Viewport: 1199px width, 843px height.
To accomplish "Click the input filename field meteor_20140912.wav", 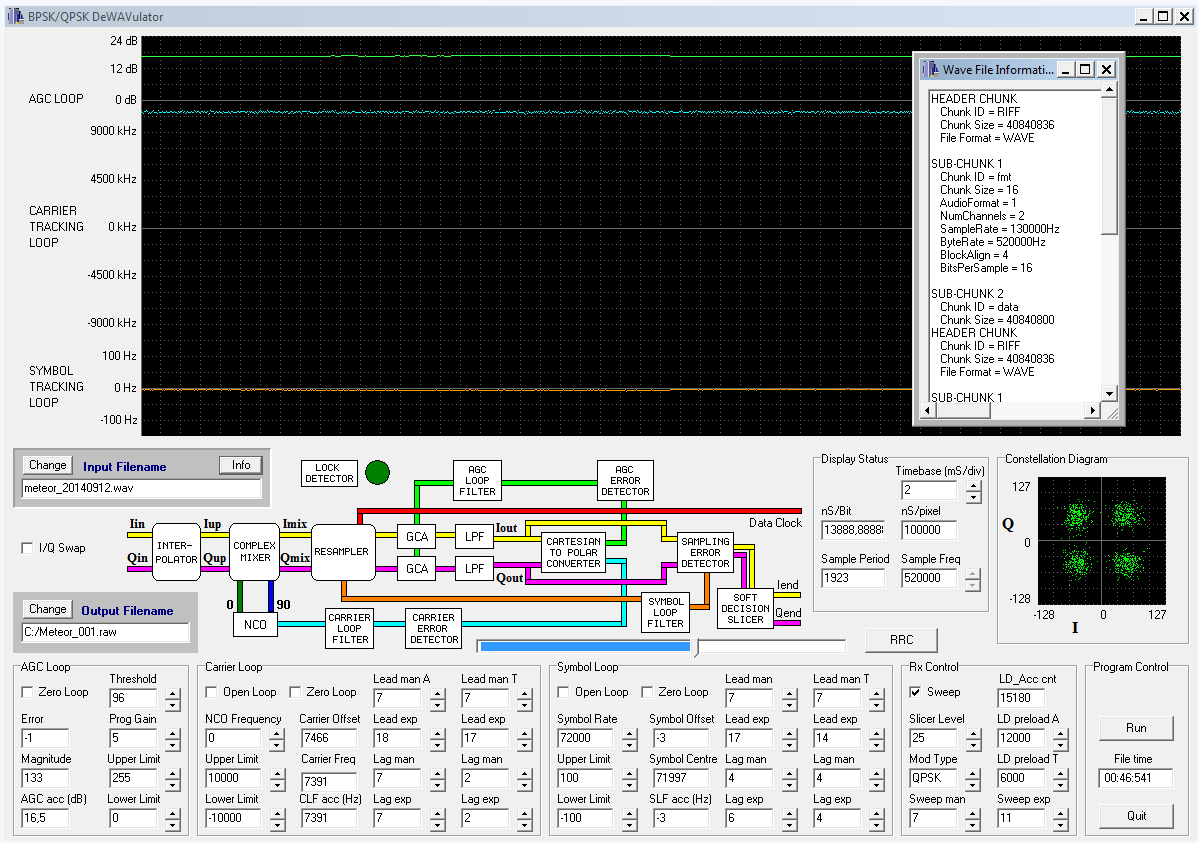I will [x=141, y=488].
